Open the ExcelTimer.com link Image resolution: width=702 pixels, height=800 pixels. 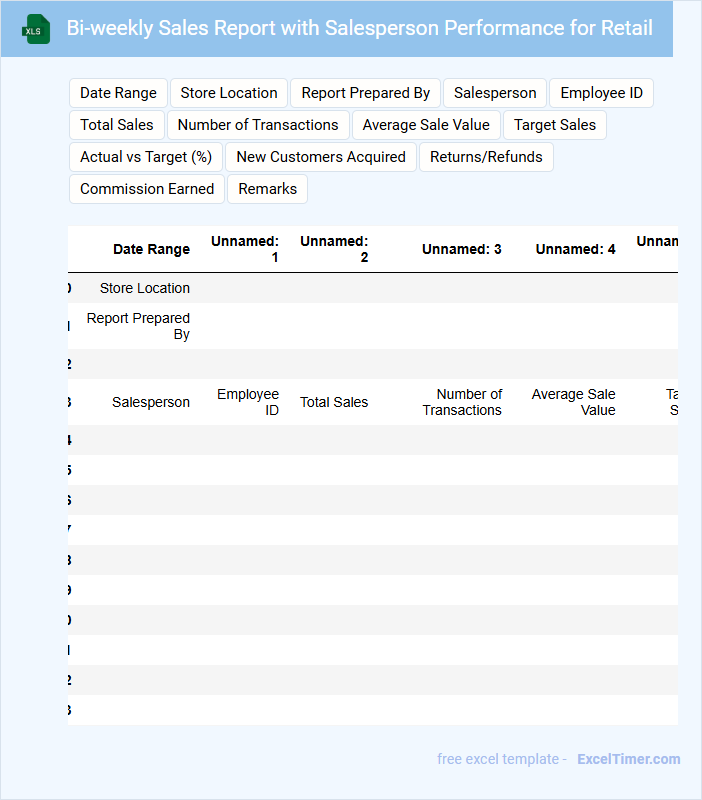[628, 759]
